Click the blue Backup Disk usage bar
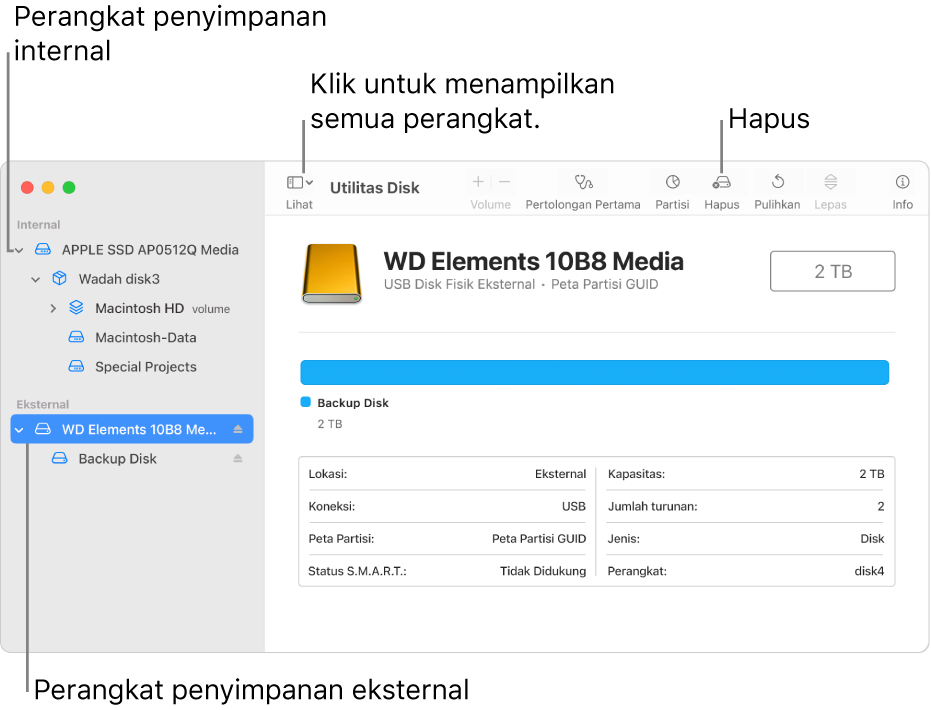The width and height of the screenshot is (931, 710). tap(594, 373)
